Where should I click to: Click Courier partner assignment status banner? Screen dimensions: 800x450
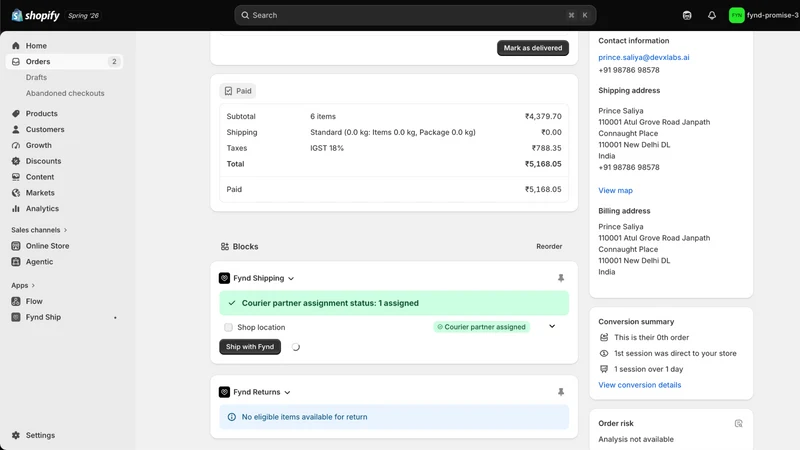point(394,303)
